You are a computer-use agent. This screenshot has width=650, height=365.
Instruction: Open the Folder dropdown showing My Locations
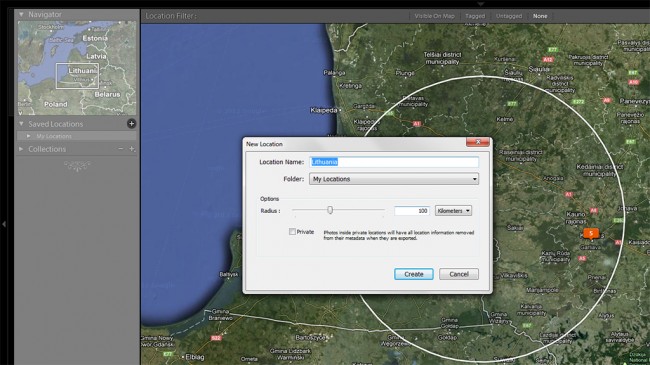point(394,179)
